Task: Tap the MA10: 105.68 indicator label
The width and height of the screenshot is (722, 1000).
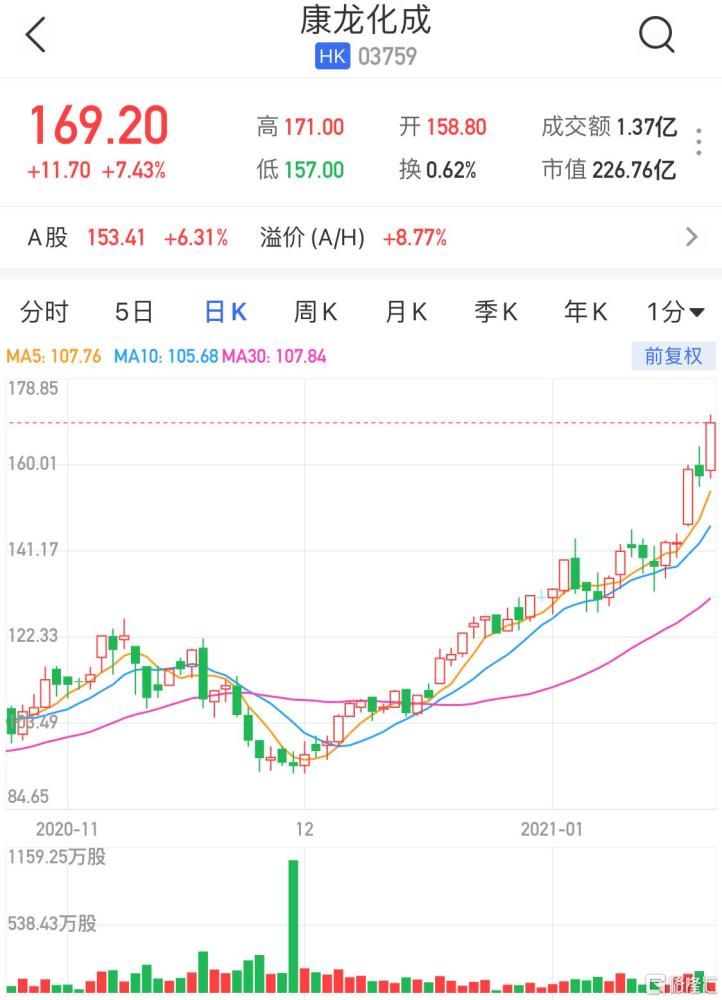Action: [166, 356]
